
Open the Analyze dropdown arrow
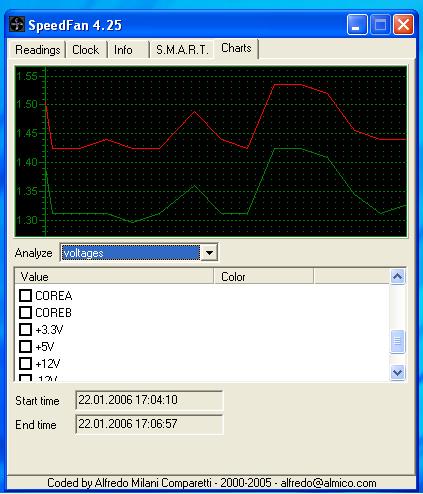click(x=209, y=253)
